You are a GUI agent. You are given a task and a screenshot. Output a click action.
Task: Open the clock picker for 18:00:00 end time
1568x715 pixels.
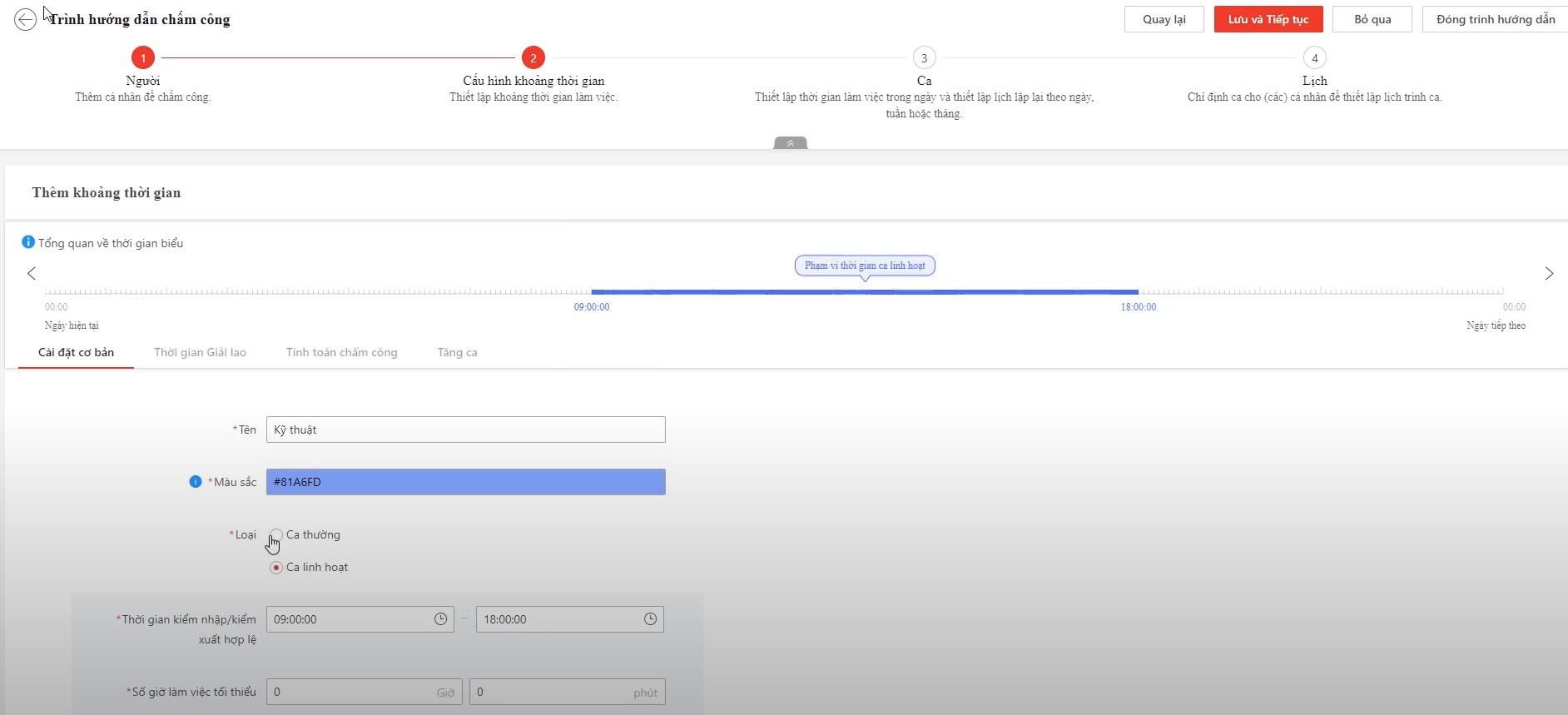(x=650, y=619)
